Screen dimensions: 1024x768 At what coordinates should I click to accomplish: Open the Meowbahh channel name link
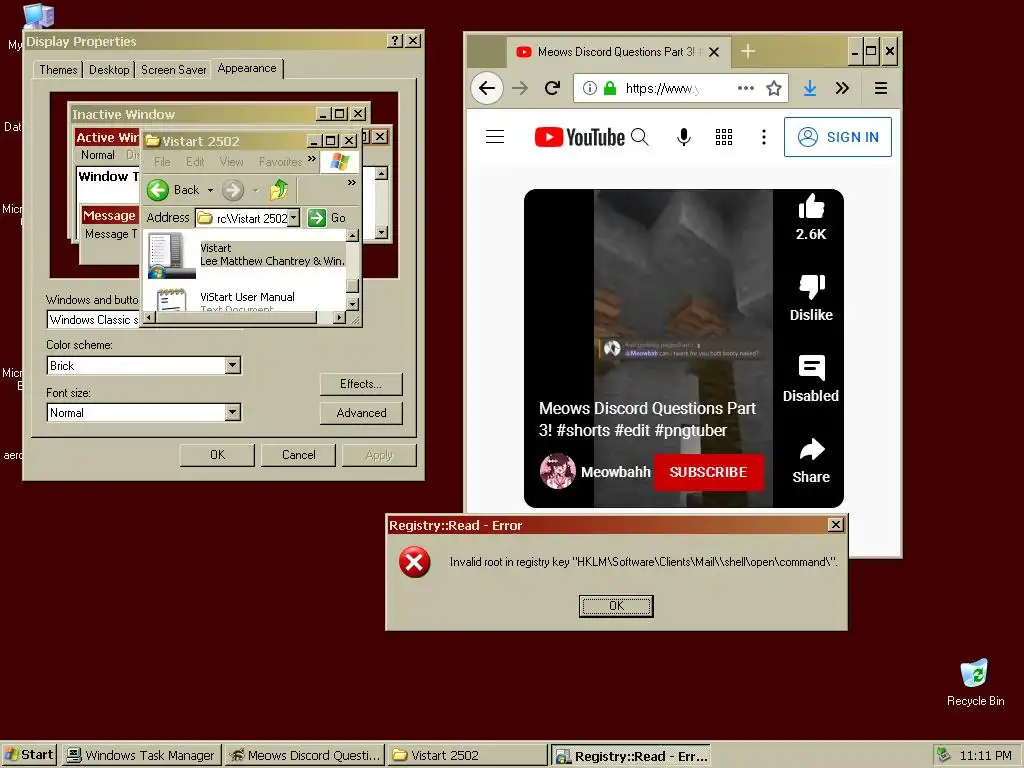615,472
